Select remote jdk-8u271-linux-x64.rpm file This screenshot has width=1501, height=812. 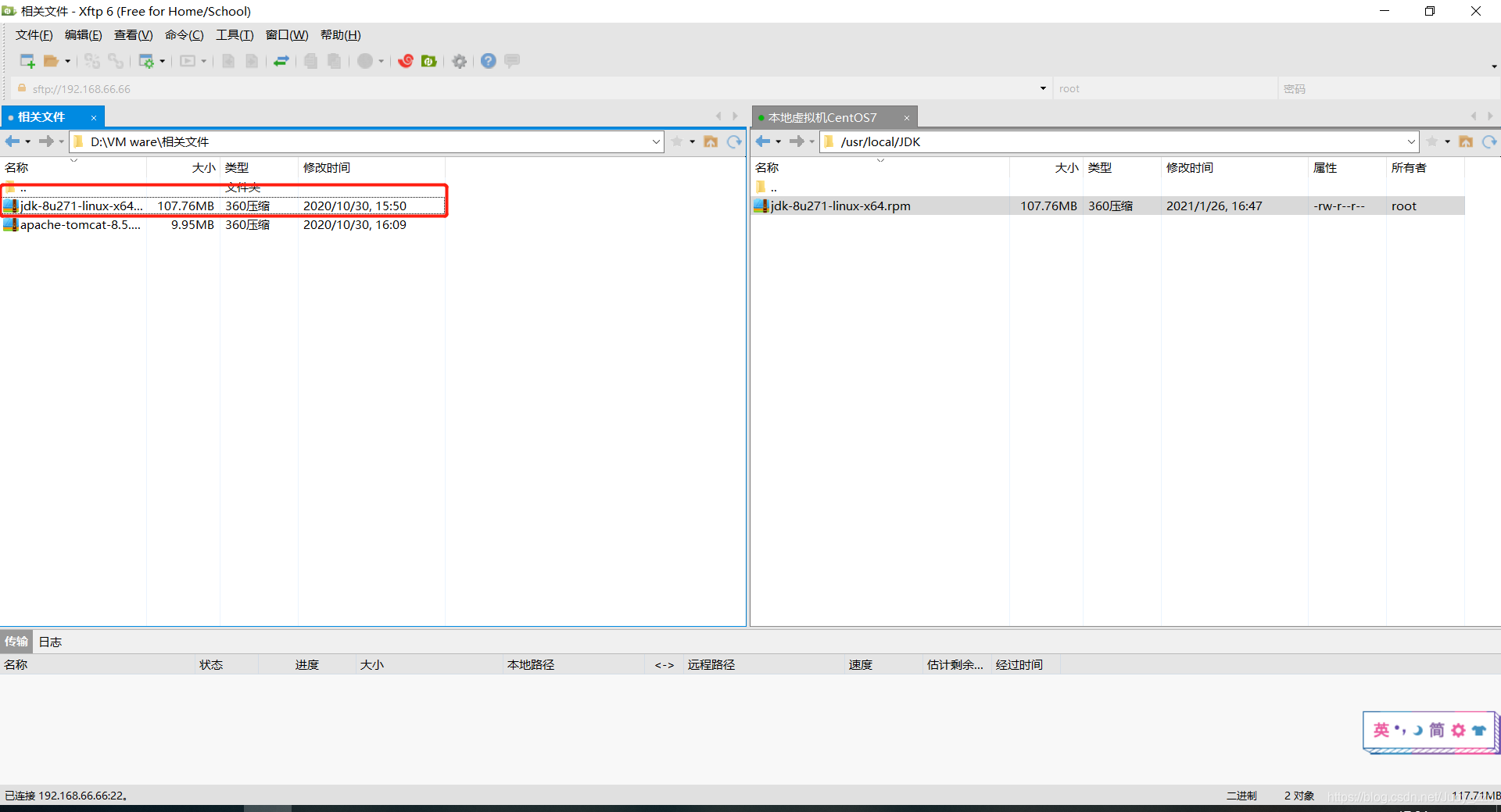point(1107,206)
